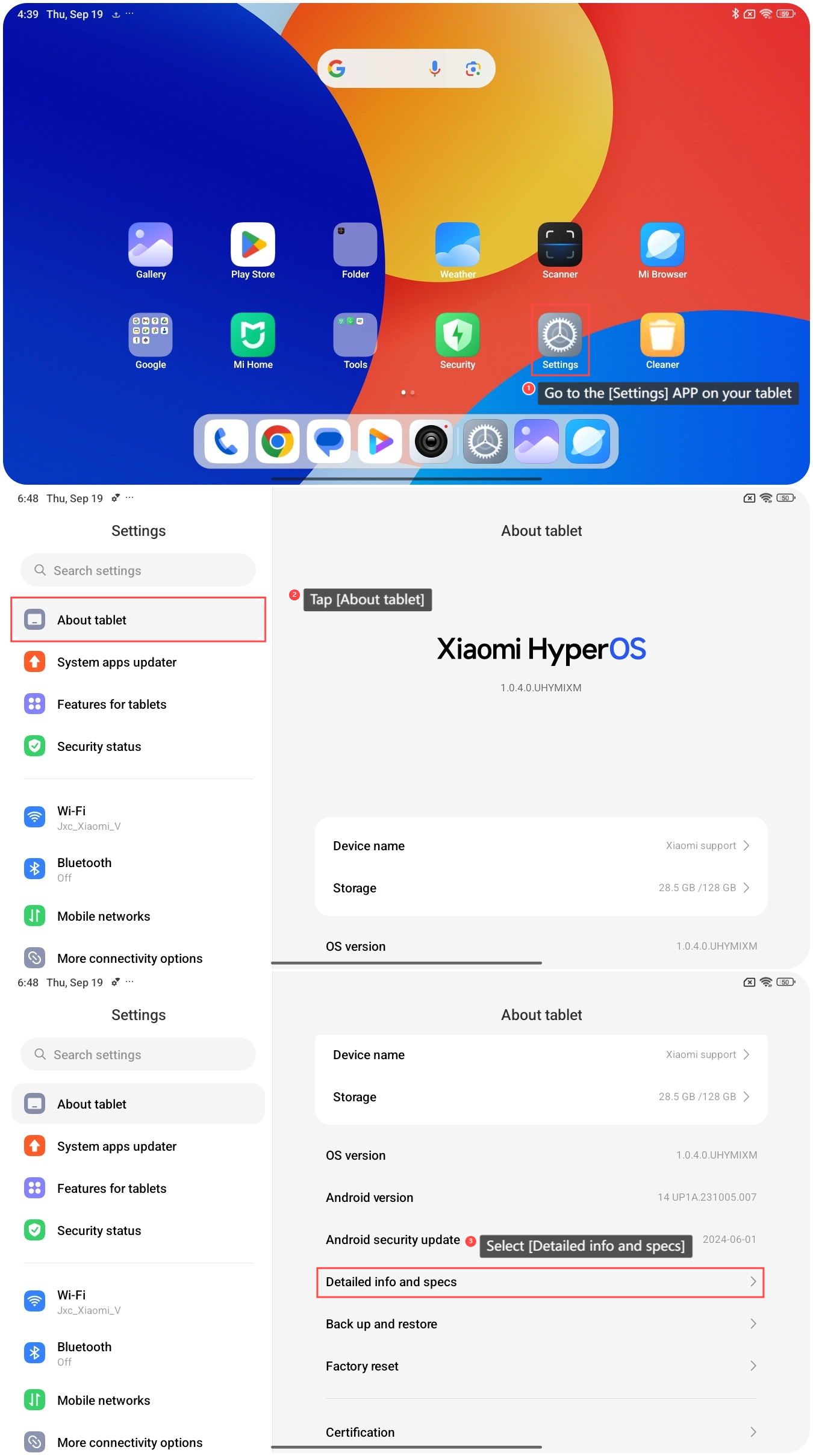
Task: Open the Tools folder on home screen
Action: coord(355,335)
